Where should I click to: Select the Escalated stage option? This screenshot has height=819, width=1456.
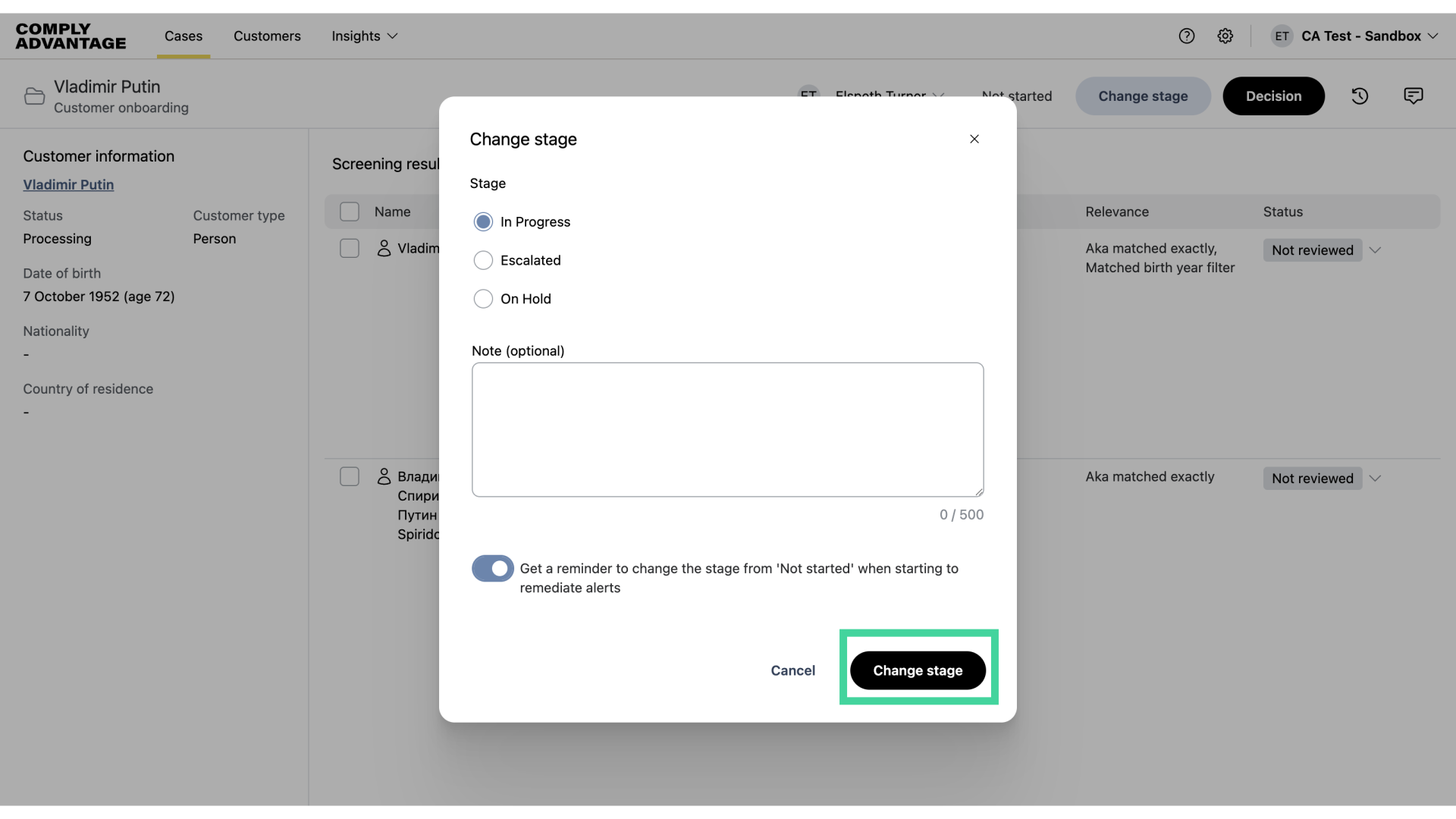483,260
